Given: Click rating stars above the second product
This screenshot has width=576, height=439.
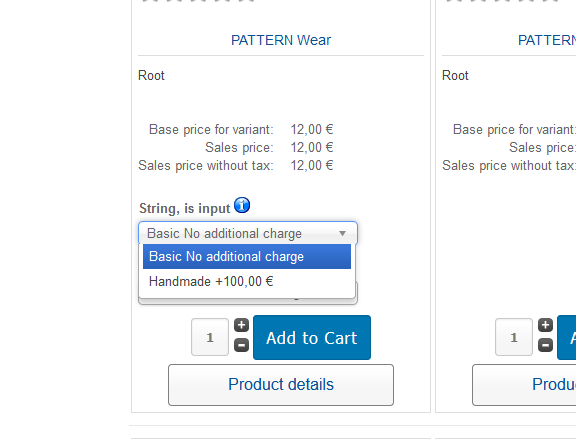Looking at the screenshot, I should [x=502, y=1].
